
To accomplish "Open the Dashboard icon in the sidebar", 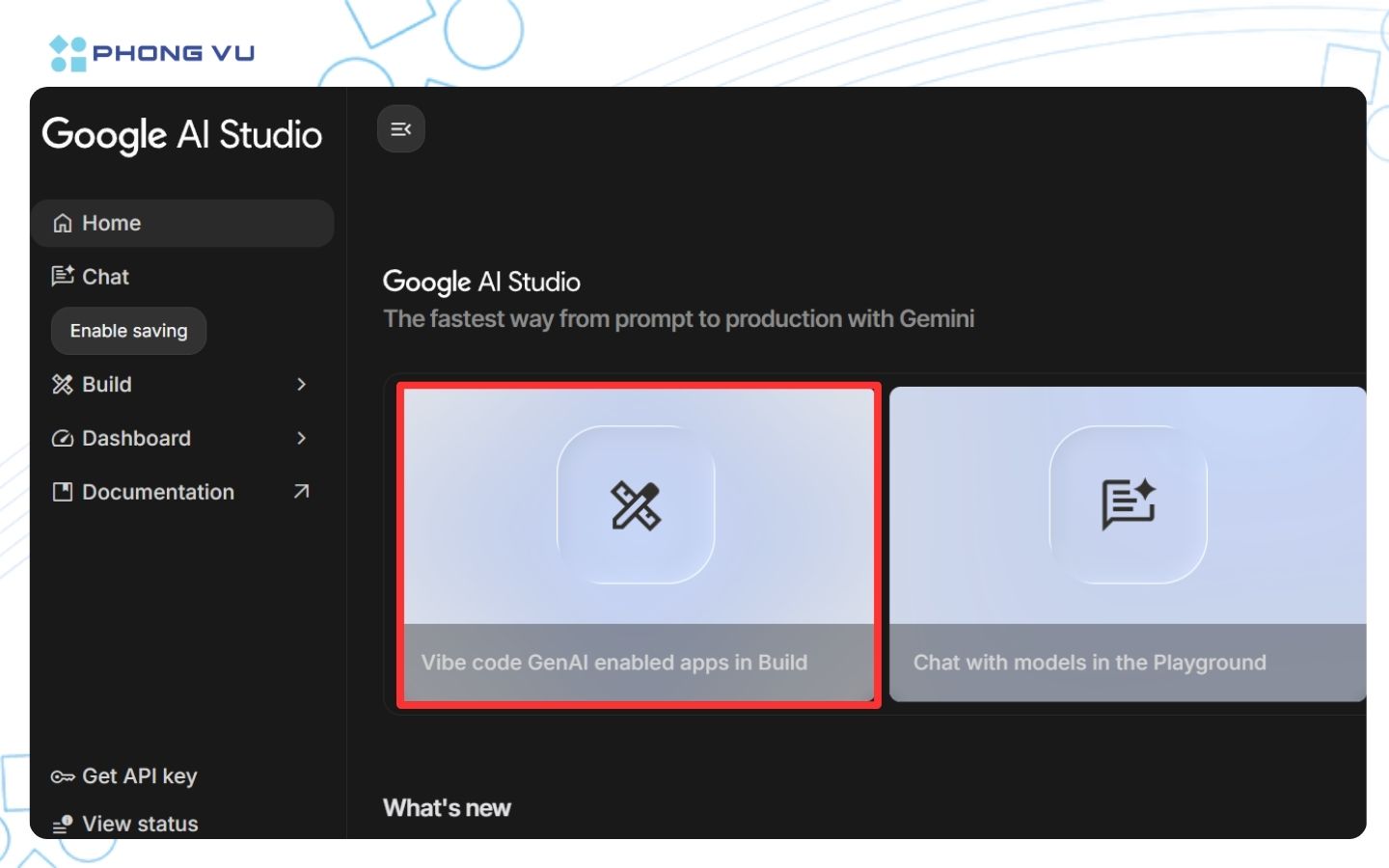I will coord(62,439).
